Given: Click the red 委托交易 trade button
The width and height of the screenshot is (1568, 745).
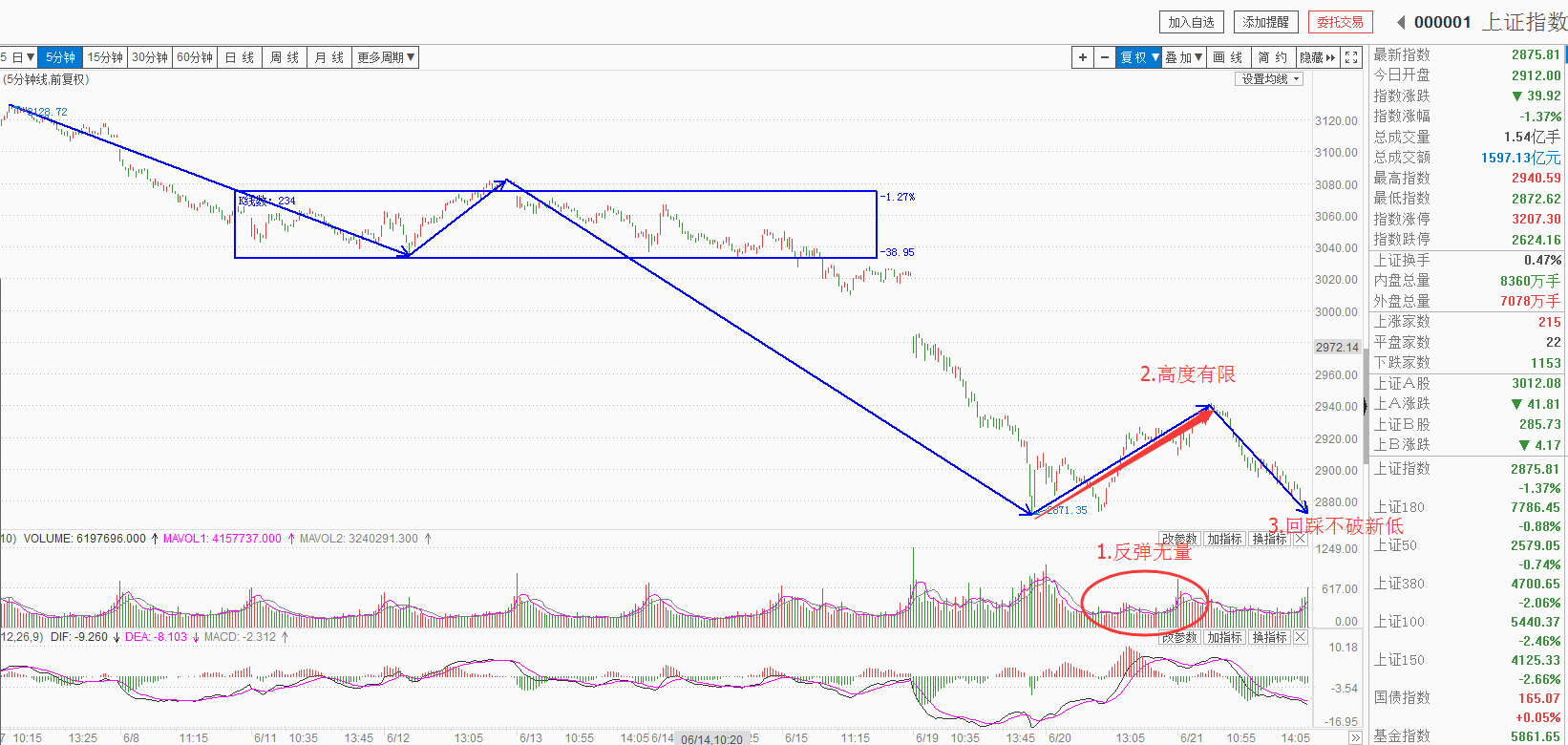Looking at the screenshot, I should 1341,22.
